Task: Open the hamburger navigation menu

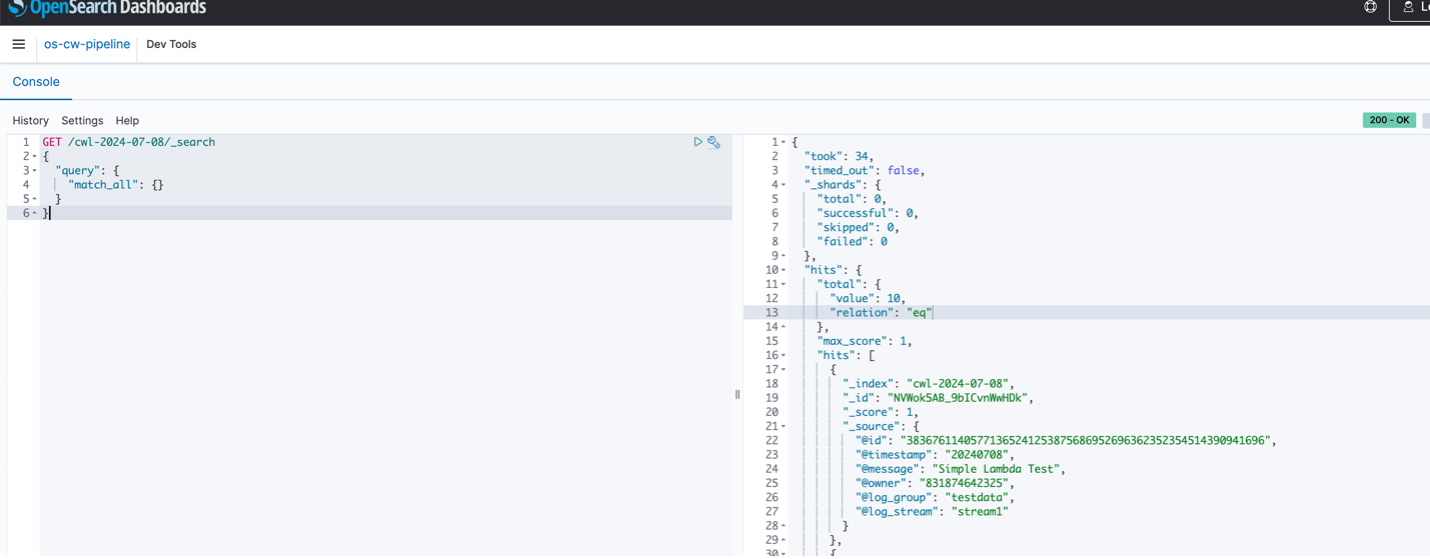Action: tap(18, 44)
